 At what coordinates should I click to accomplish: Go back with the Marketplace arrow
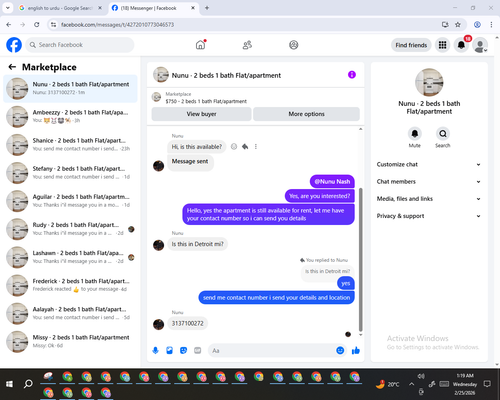click(x=12, y=67)
